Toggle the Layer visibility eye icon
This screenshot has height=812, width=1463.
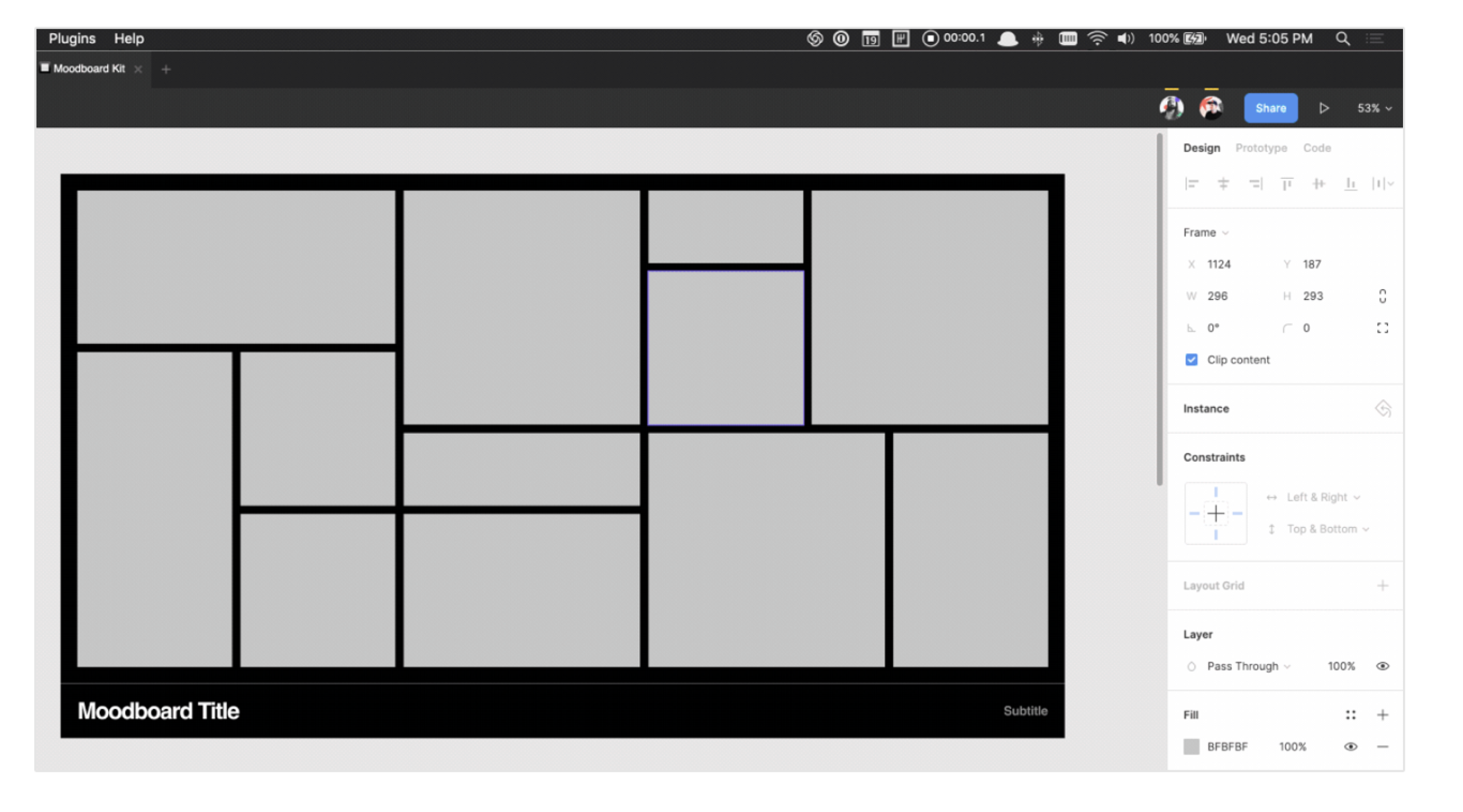[x=1383, y=666]
